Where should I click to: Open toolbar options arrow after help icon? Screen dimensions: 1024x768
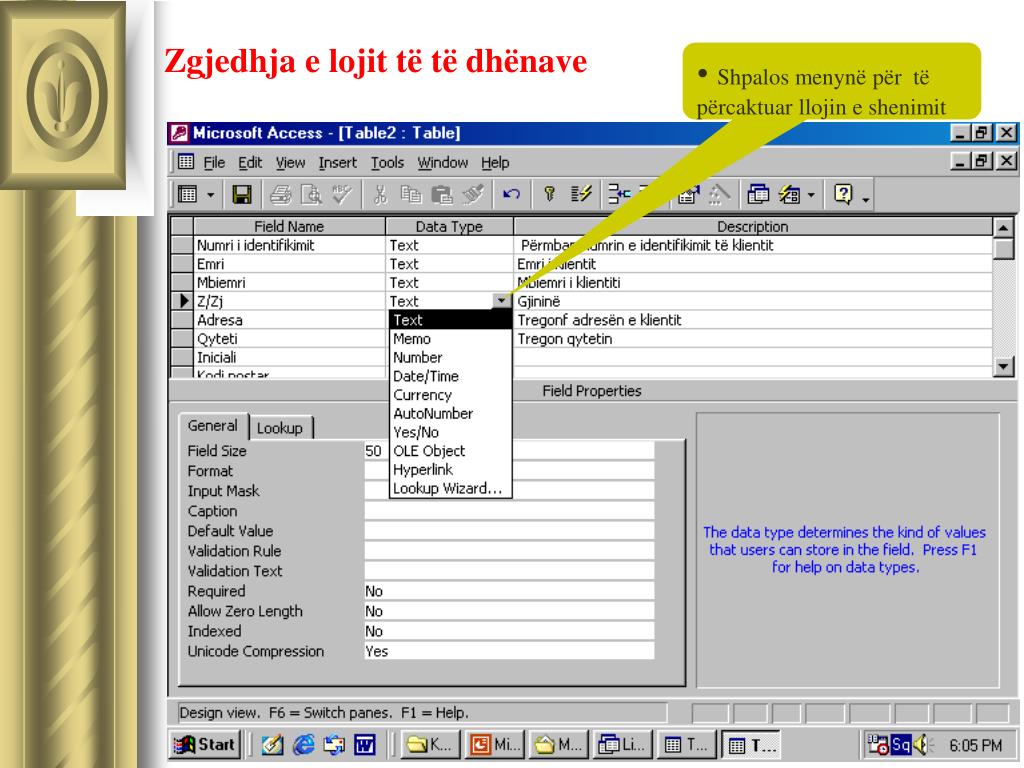865,199
